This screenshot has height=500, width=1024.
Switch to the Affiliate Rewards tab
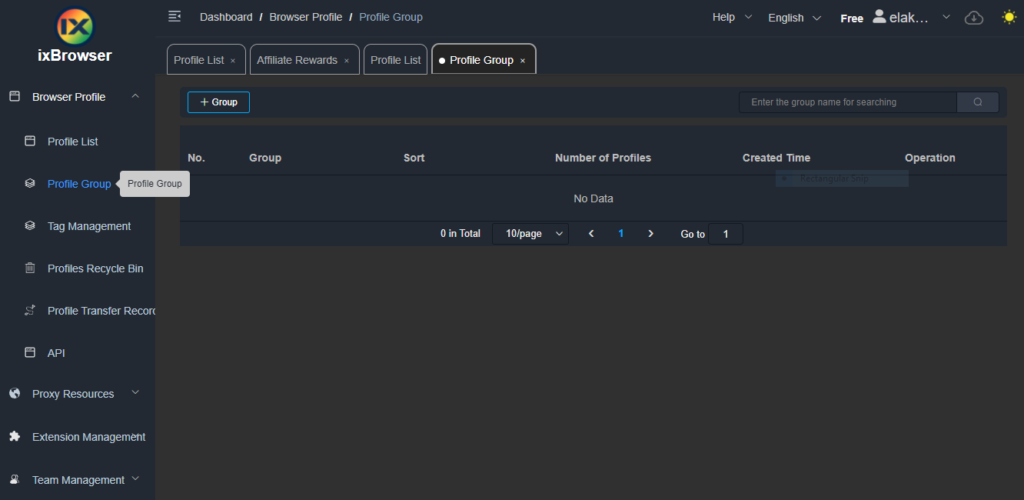point(296,60)
